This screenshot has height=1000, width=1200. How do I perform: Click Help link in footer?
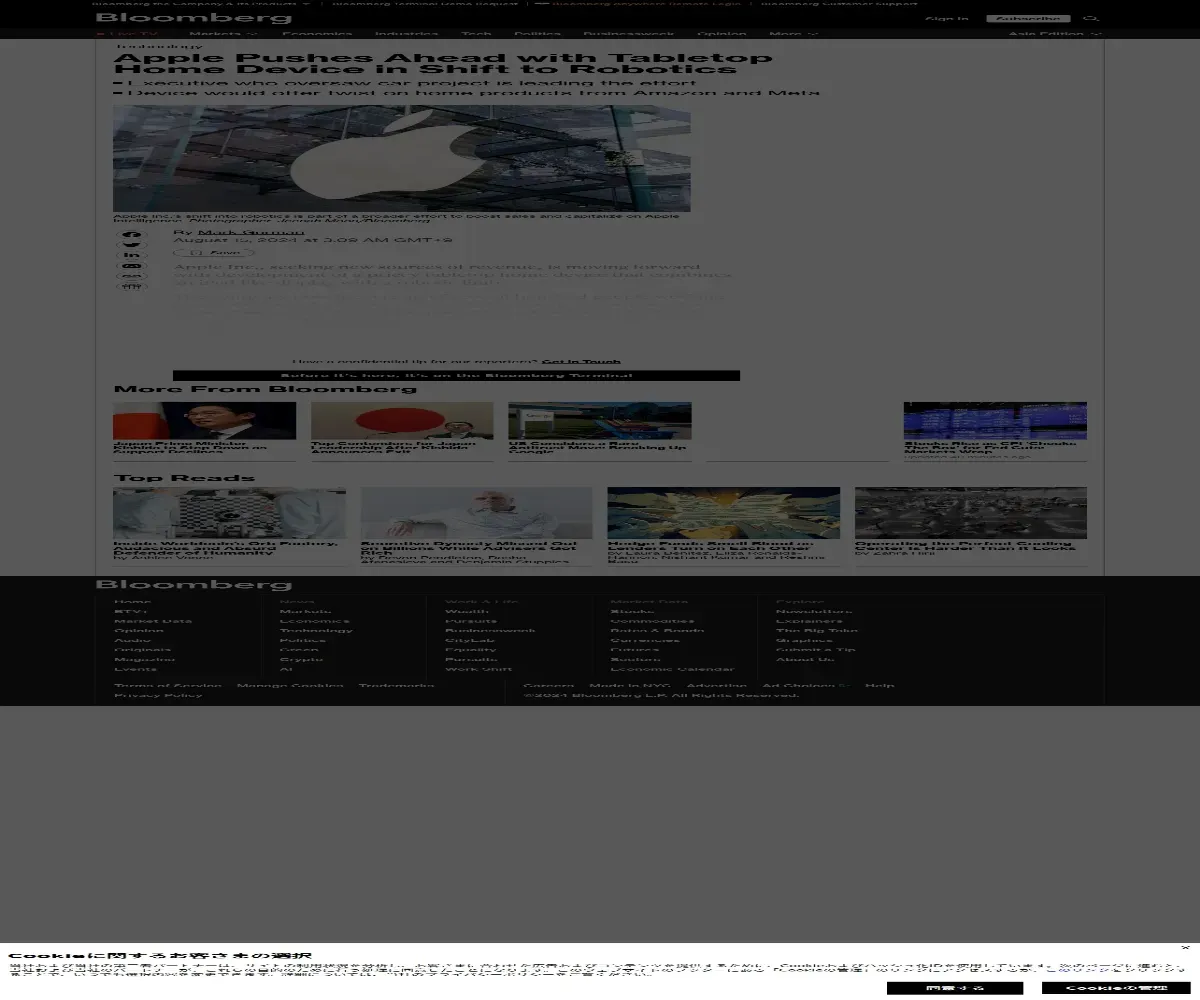click(880, 686)
